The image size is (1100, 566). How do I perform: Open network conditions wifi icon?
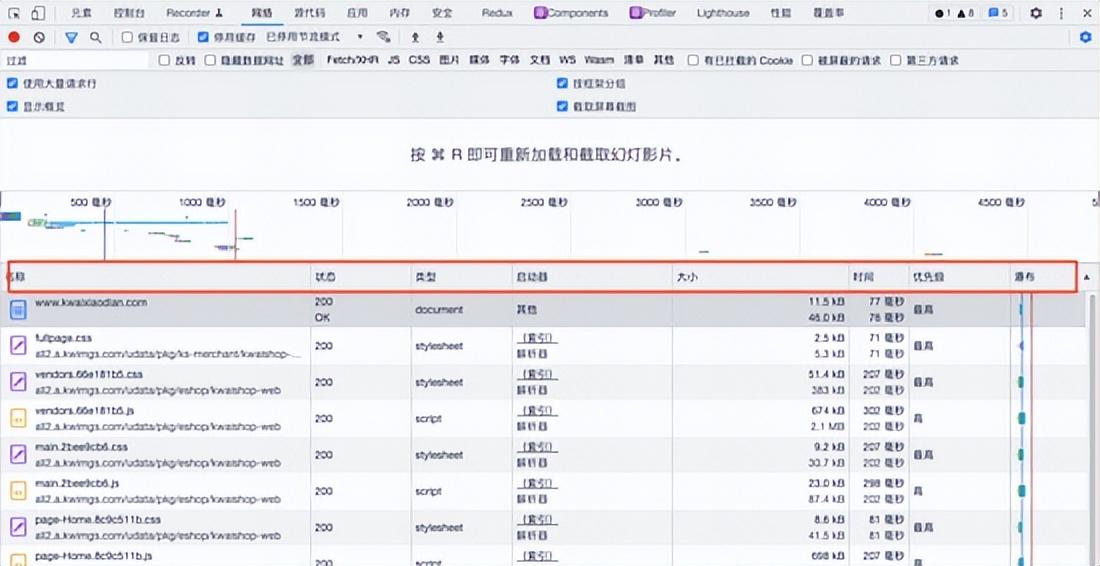click(x=383, y=36)
